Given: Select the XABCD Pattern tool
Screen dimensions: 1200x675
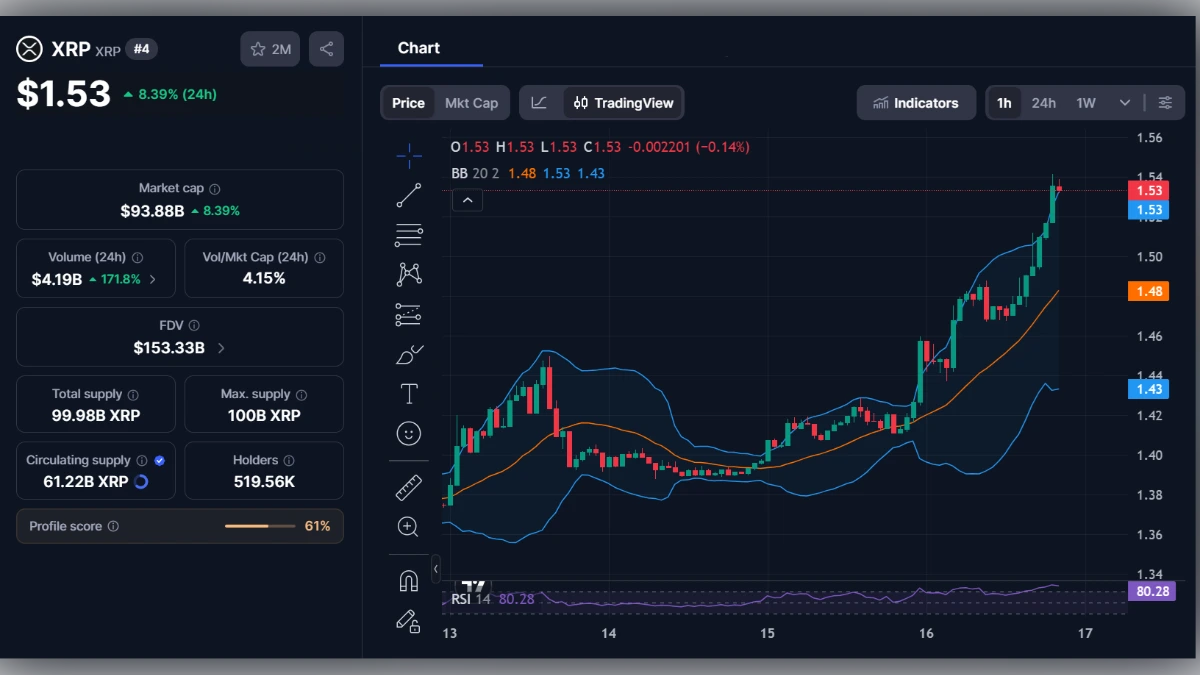Looking at the screenshot, I should 408,273.
